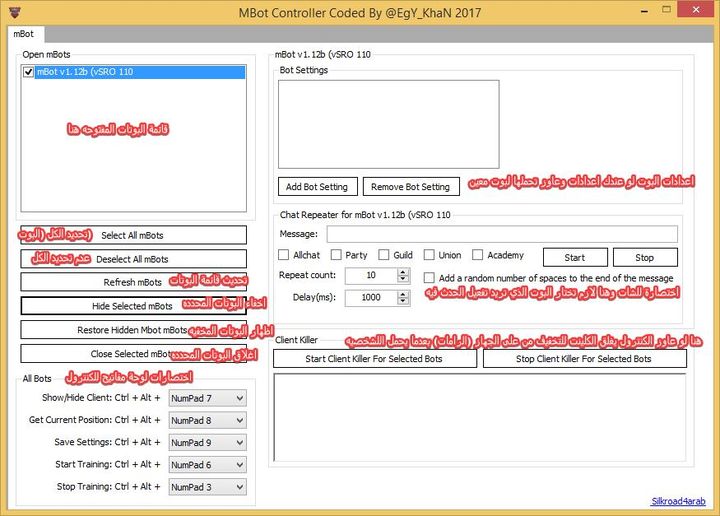Increase Delay(ms) with up arrow
Screen dimensions: 720x516
[403, 294]
